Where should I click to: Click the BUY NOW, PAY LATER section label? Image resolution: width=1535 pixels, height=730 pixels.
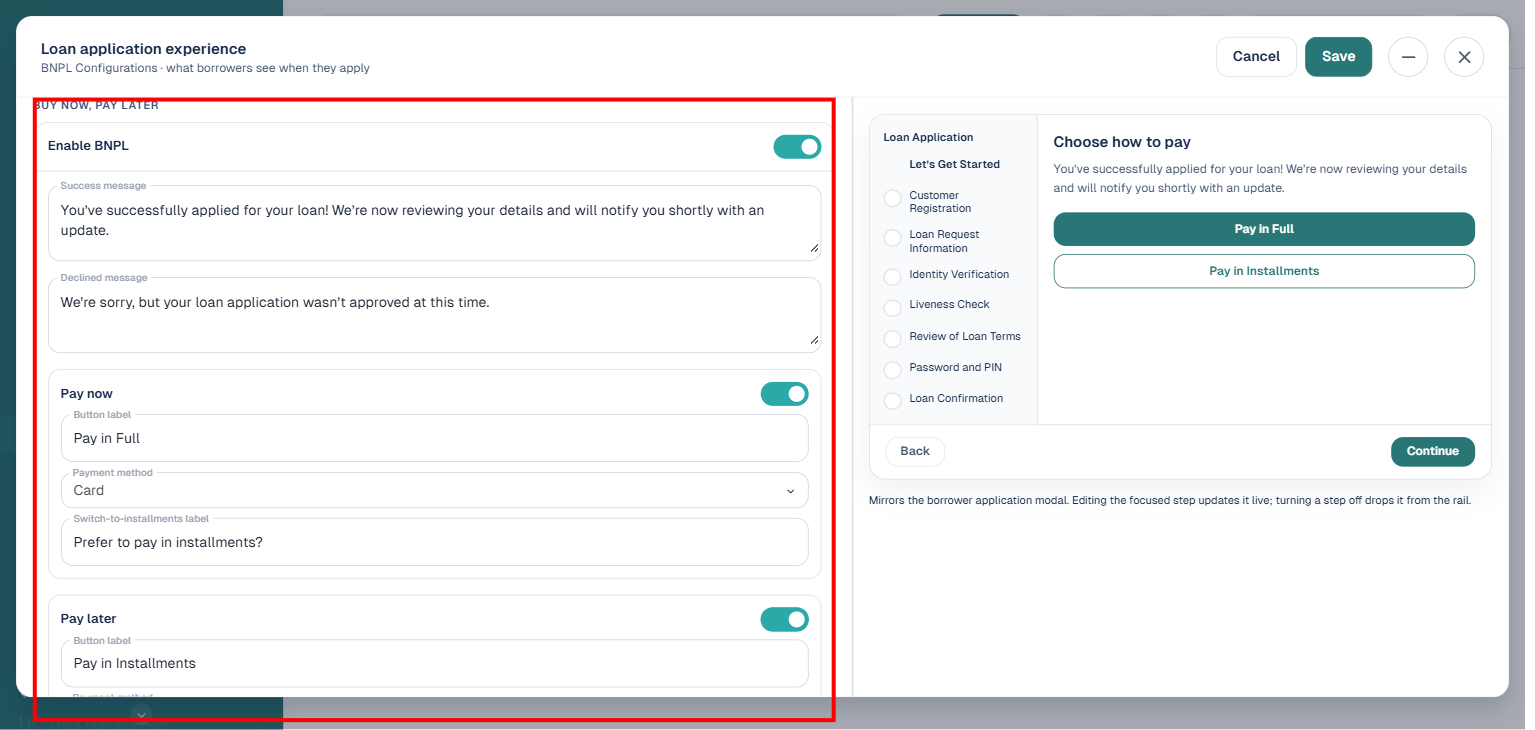[x=96, y=105]
